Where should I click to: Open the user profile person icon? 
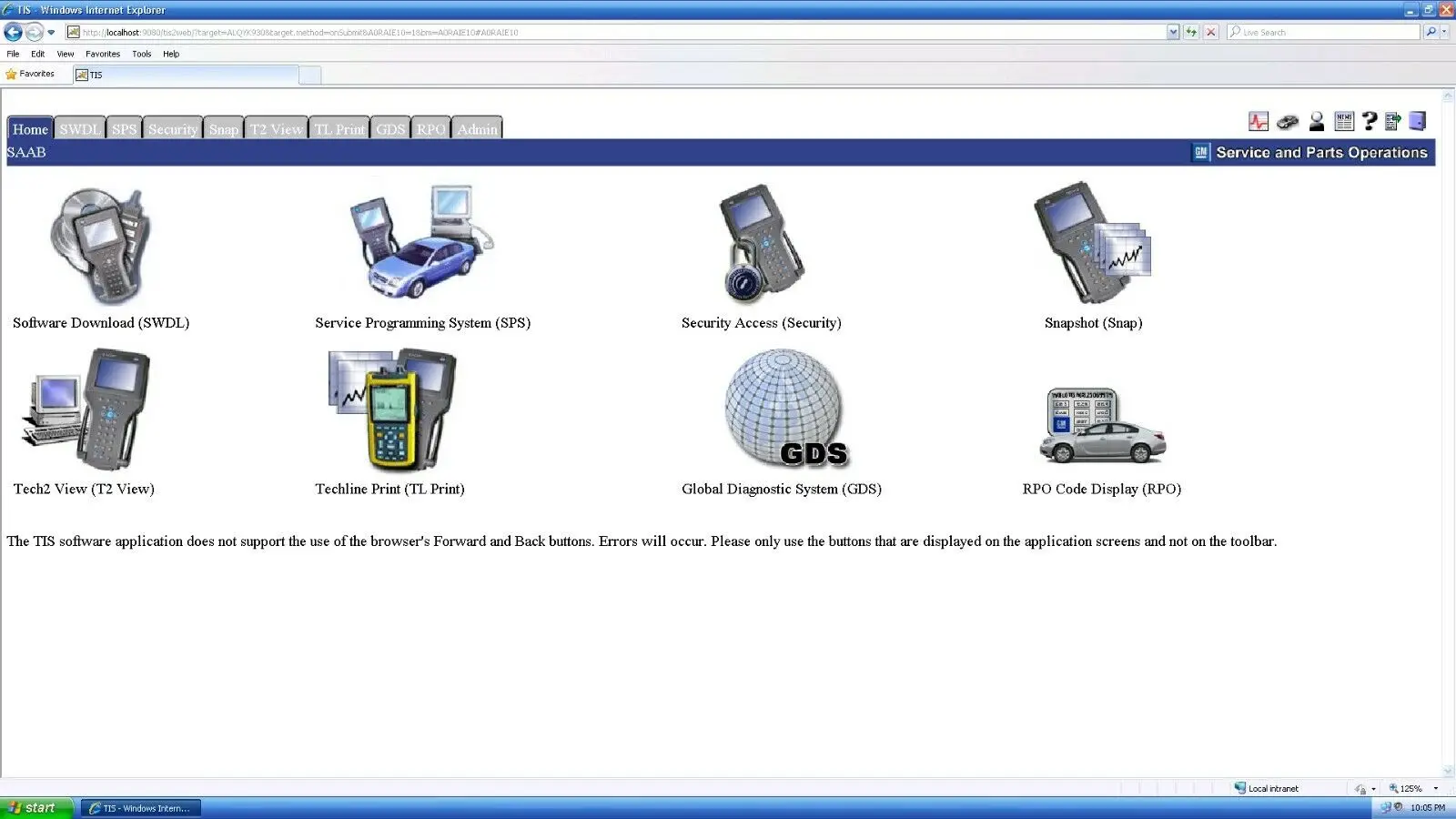1317,121
